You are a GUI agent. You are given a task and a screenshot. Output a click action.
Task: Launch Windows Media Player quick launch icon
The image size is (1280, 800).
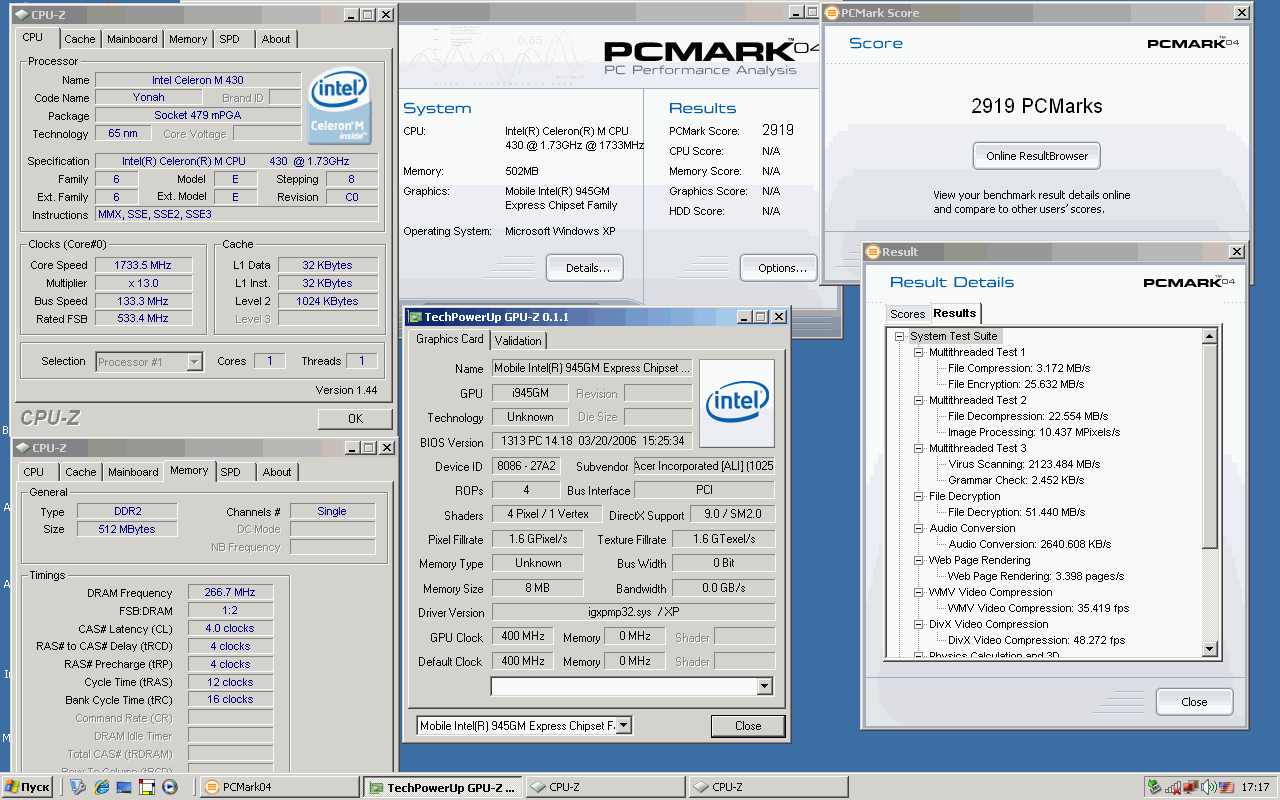pyautogui.click(x=169, y=787)
